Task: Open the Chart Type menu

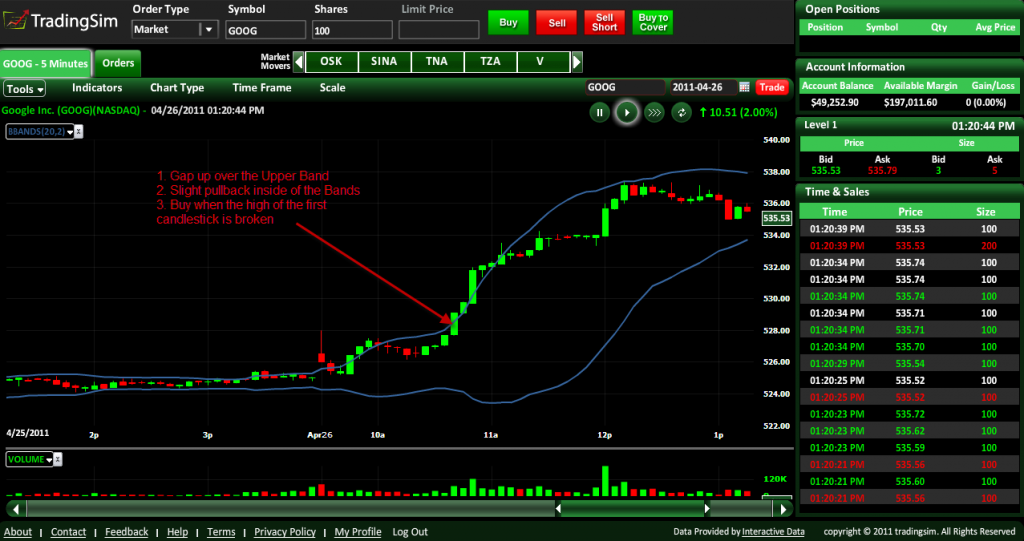Action: 177,88
